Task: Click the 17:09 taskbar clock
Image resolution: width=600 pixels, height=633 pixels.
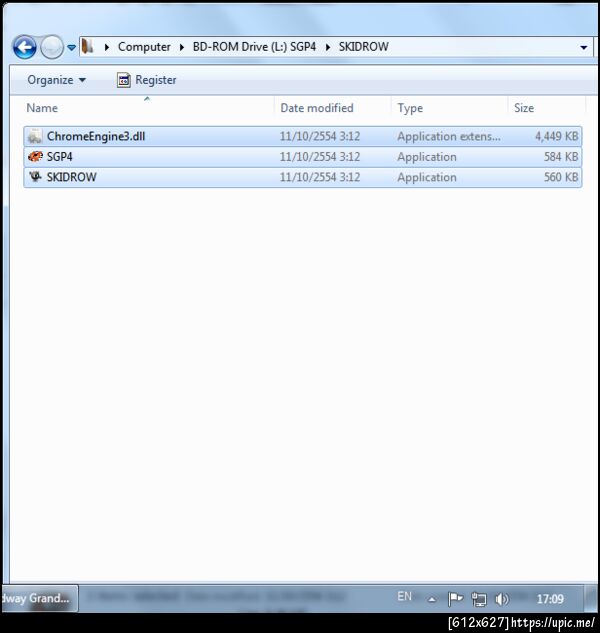Action: coord(550,599)
